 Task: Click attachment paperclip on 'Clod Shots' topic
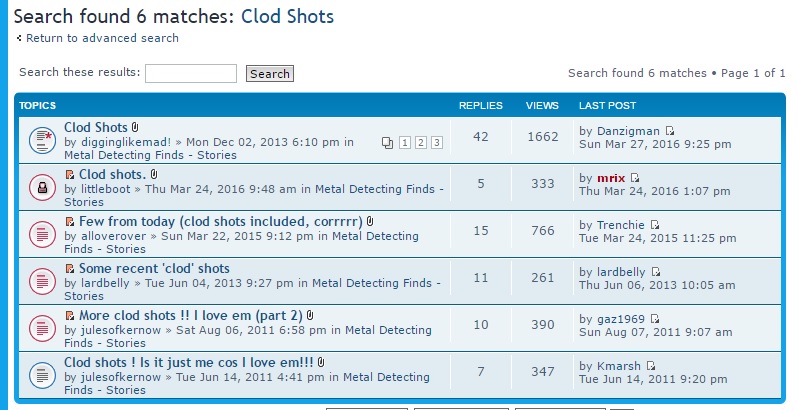135,127
